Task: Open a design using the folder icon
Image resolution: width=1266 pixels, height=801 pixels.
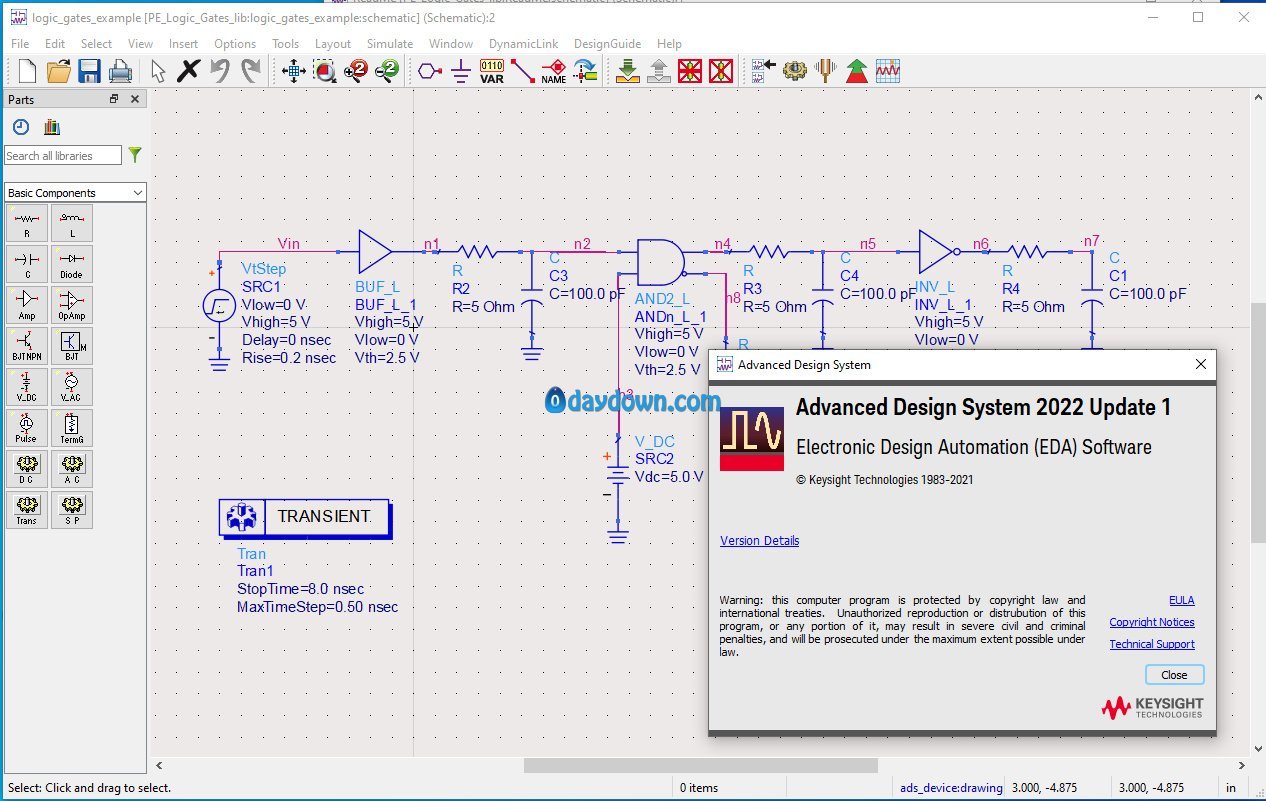Action: [58, 71]
